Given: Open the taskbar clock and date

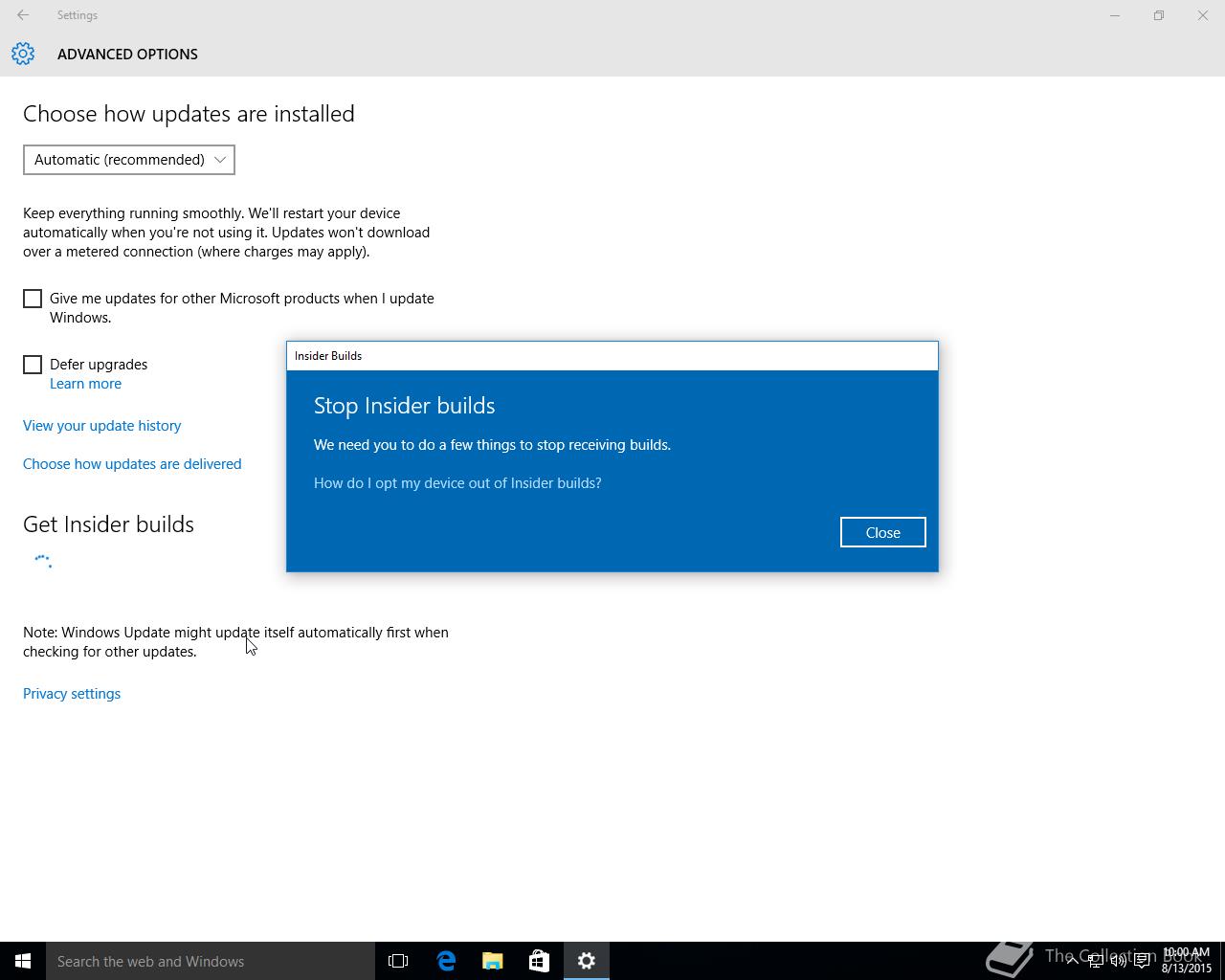Looking at the screenshot, I should tap(1187, 961).
